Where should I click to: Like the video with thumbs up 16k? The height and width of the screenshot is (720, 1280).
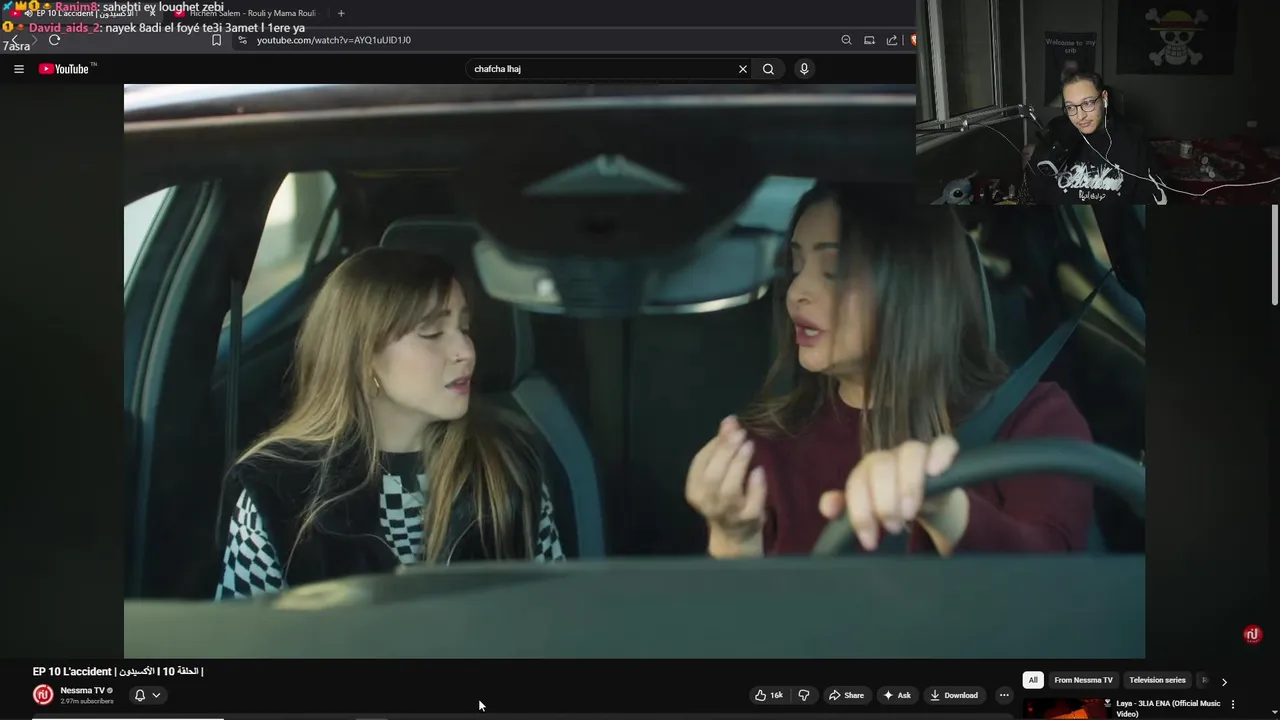[769, 695]
